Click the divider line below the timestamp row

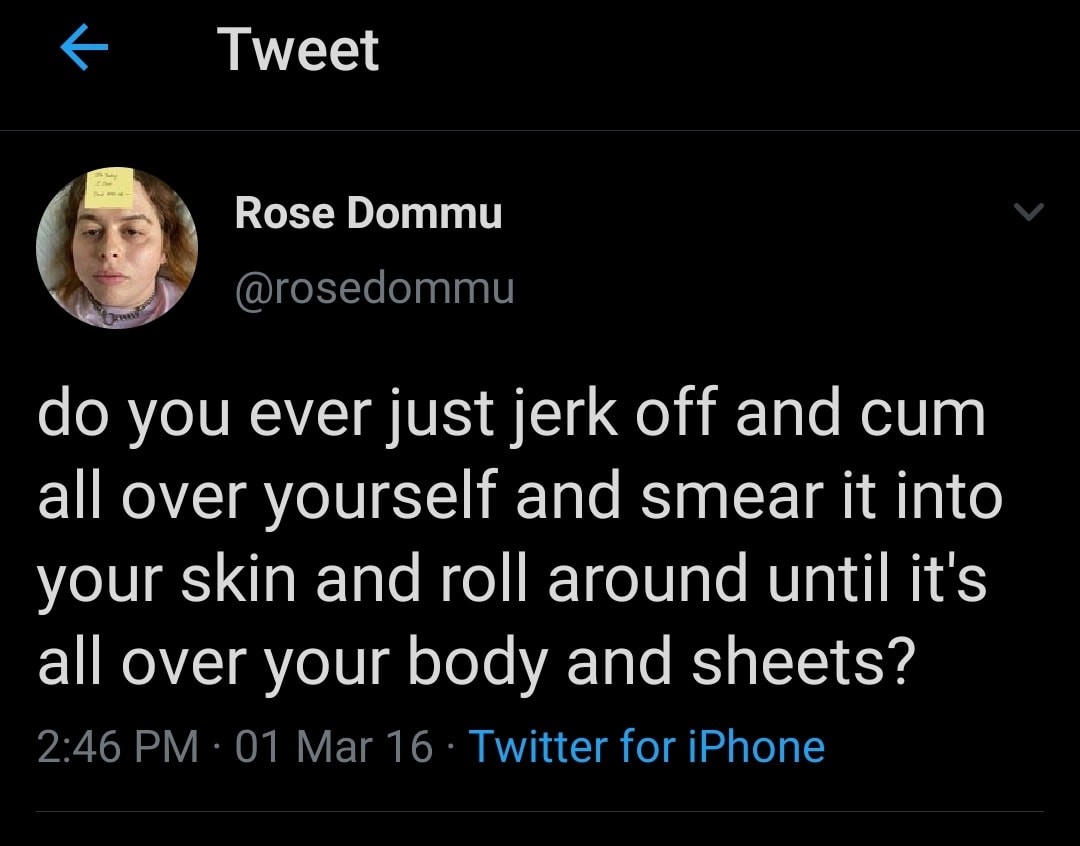pyautogui.click(x=540, y=811)
